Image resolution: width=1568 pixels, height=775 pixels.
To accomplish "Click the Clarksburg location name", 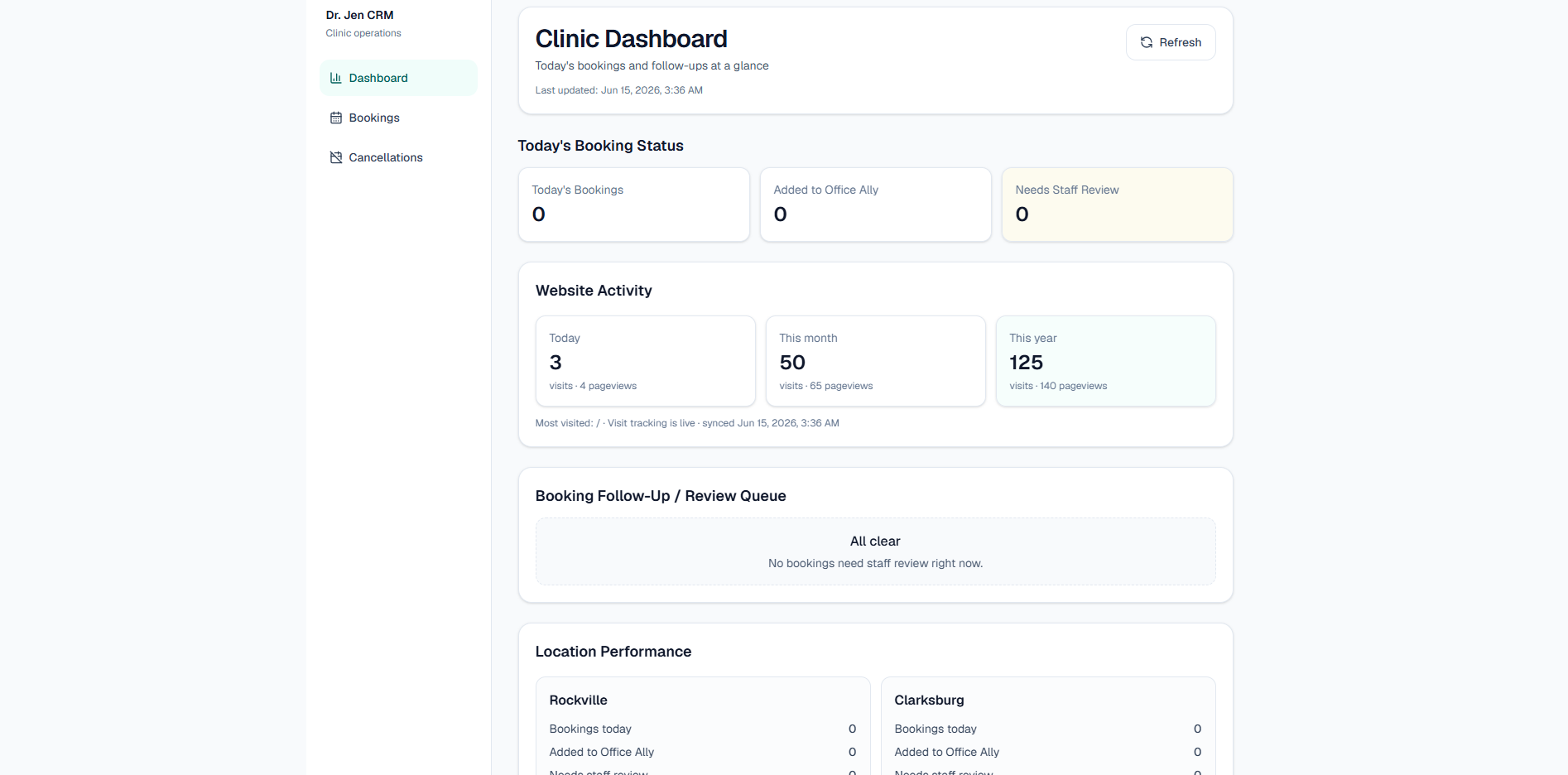I will pos(929,700).
